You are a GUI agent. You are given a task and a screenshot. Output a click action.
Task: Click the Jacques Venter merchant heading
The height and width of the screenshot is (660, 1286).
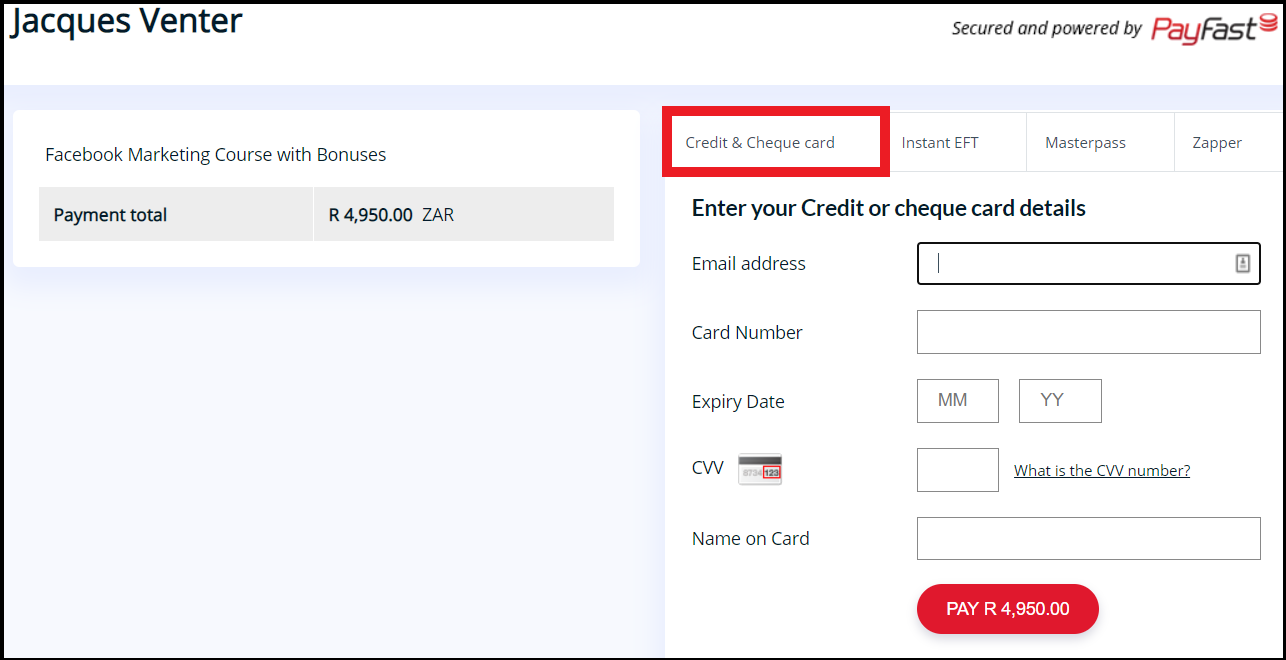(x=127, y=19)
